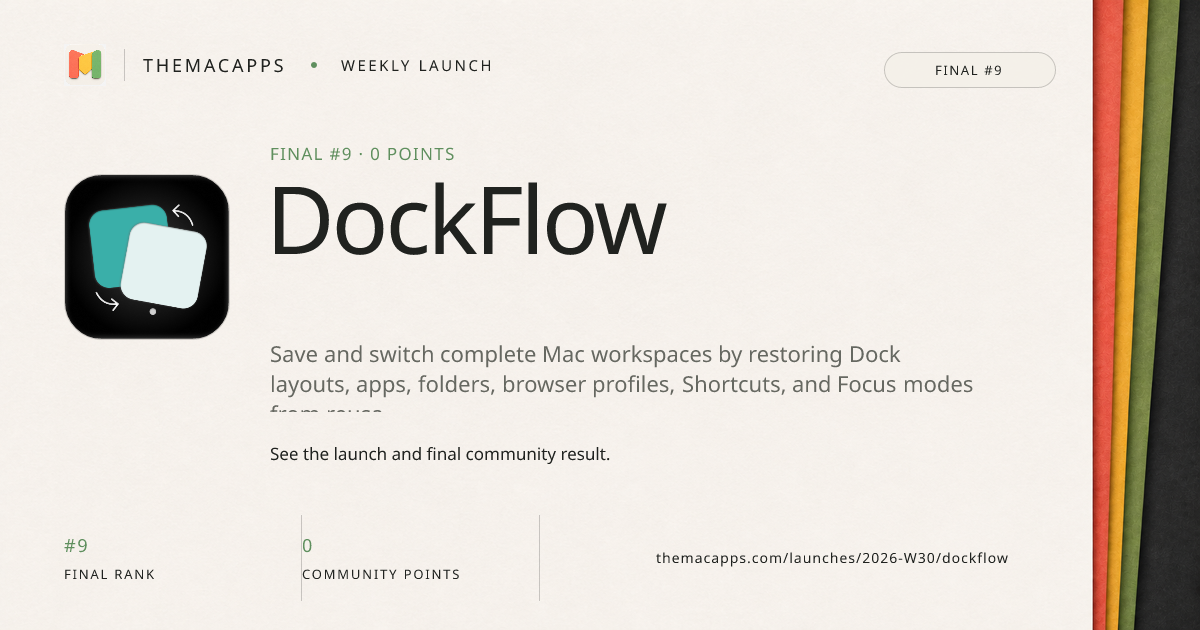Viewport: 1200px width, 630px height.
Task: Click the See the launch result text
Action: click(x=440, y=454)
